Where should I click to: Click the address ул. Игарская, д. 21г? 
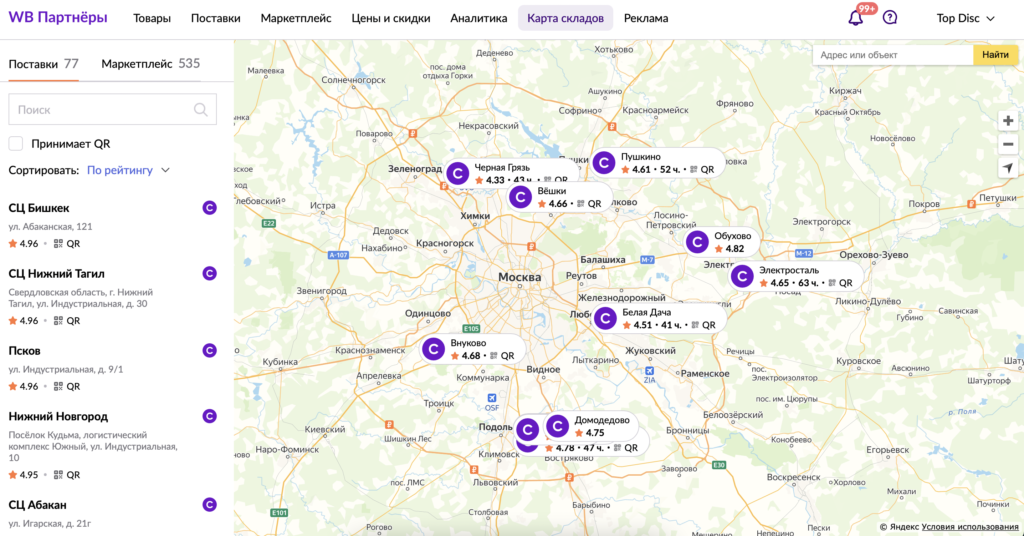click(50, 524)
